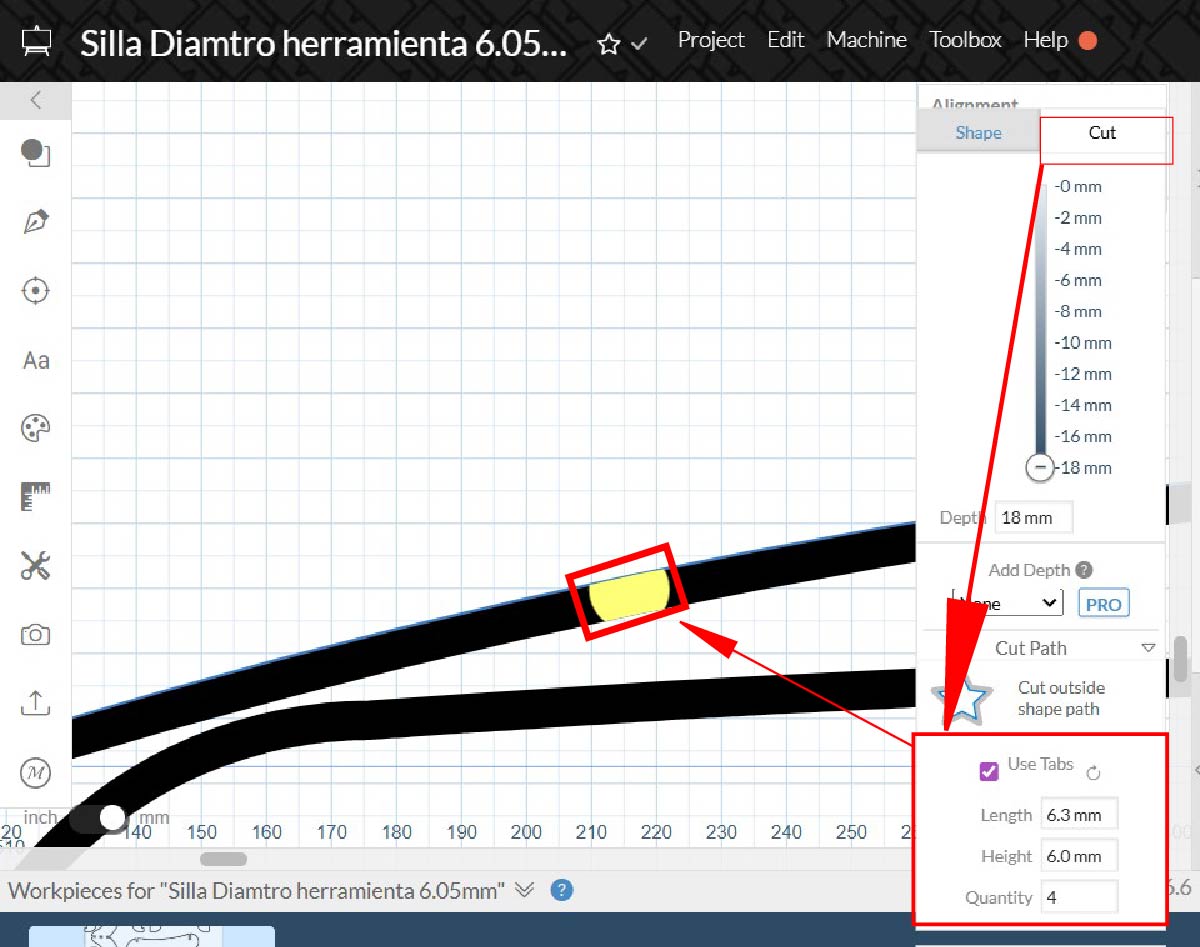Viewport: 1200px width, 947px height.
Task: Uncheck the Use Tabs checkbox
Action: tap(989, 771)
